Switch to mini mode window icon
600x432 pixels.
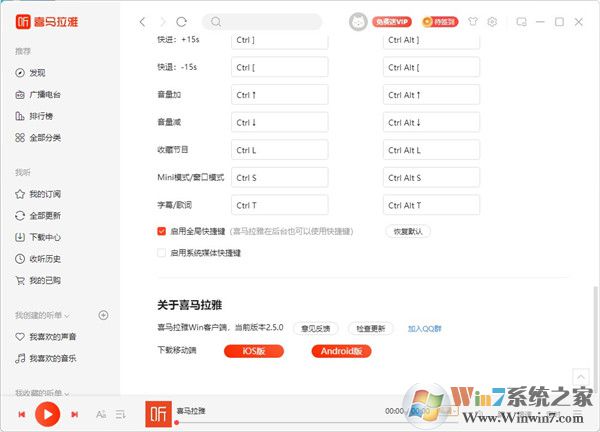click(x=521, y=22)
